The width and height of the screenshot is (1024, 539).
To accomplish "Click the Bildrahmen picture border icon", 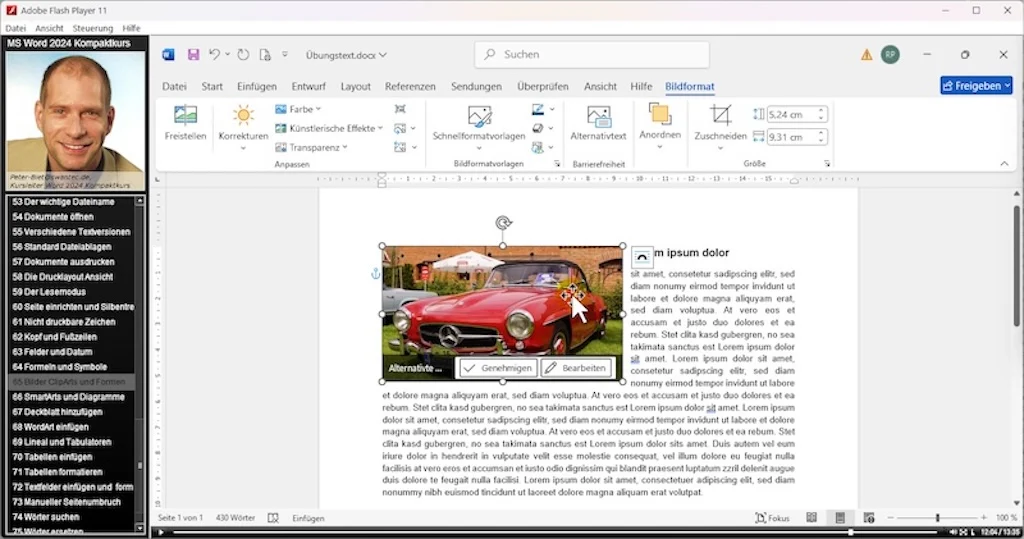I will coord(538,109).
